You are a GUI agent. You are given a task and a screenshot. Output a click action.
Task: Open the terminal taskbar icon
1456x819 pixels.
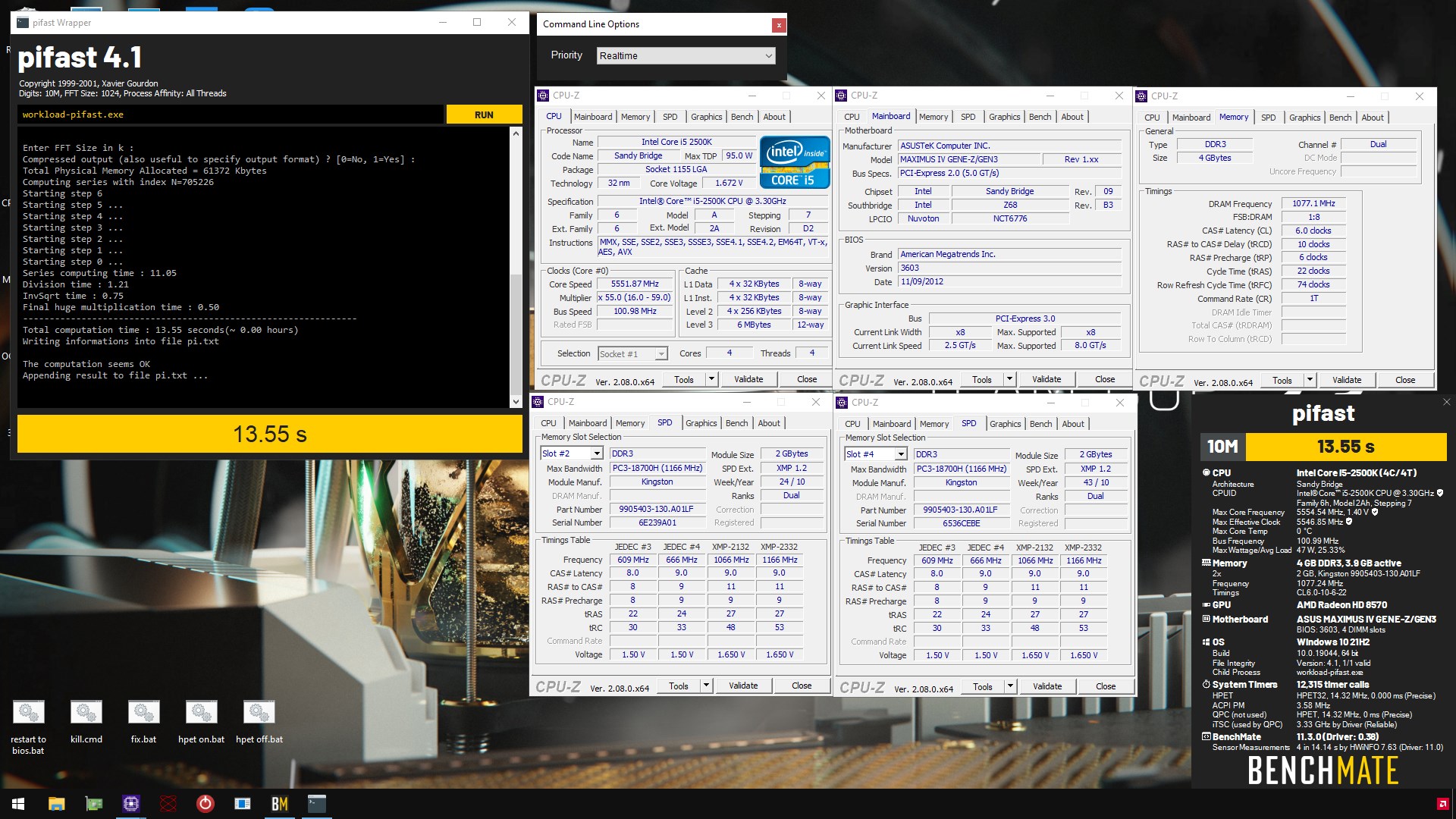317,804
